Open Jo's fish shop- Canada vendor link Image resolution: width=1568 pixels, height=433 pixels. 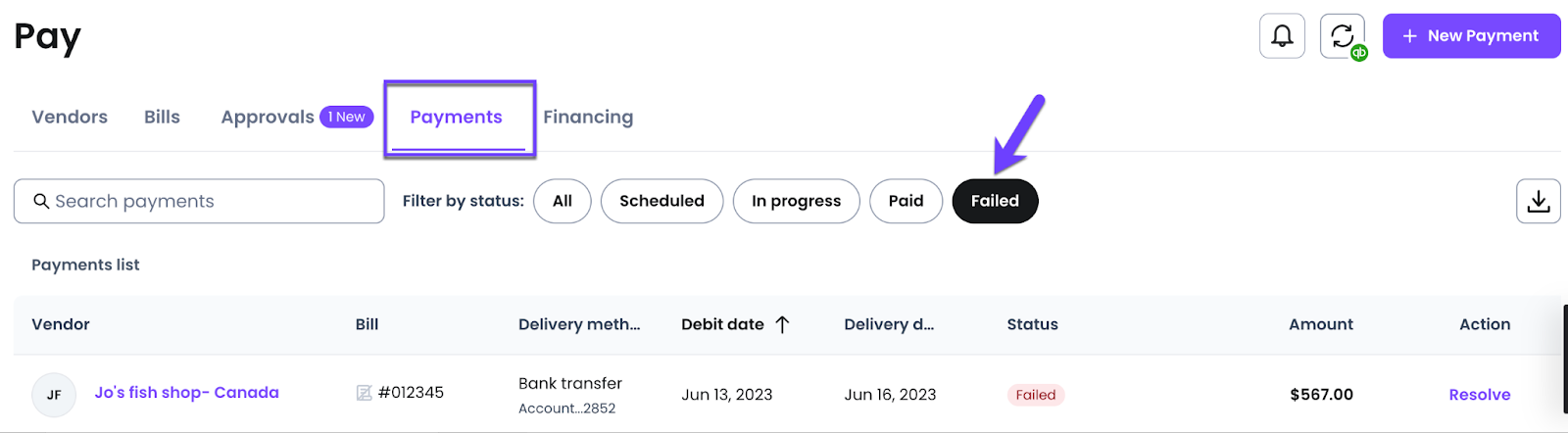[186, 392]
